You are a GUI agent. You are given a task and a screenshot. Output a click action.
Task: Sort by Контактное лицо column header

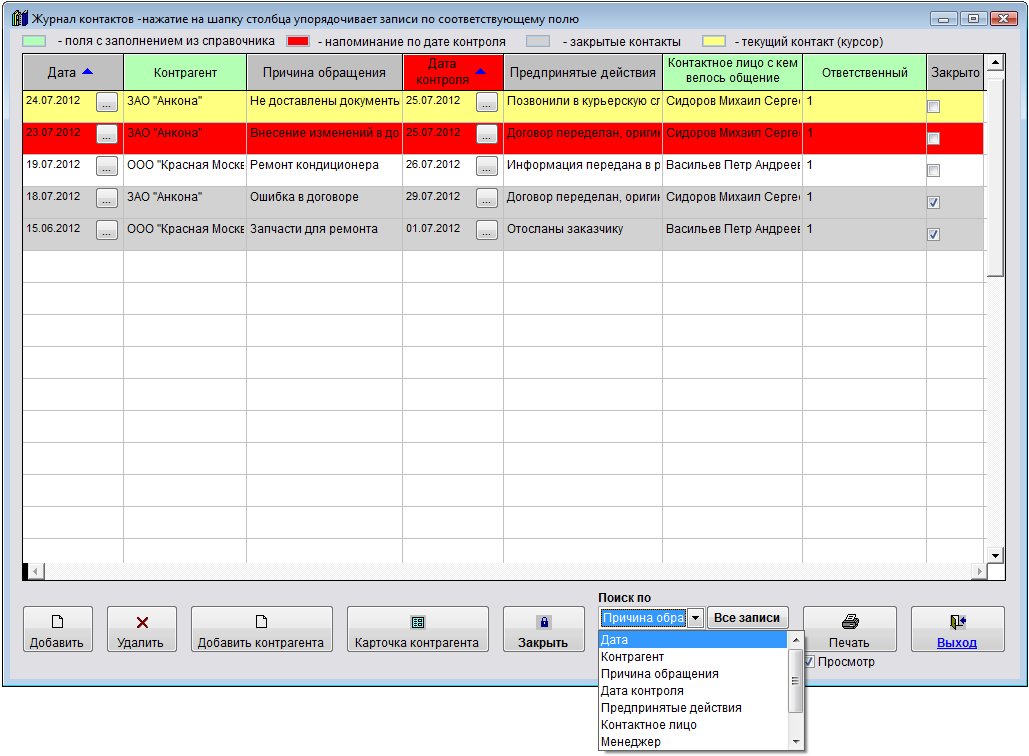732,72
